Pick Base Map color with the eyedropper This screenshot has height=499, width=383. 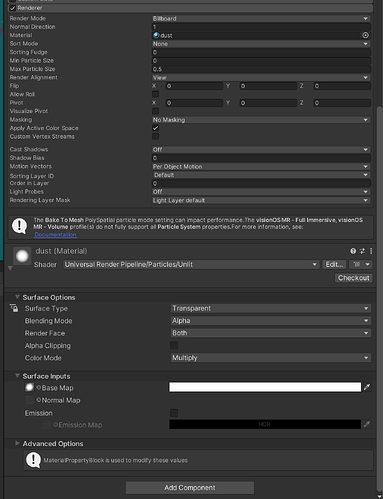coord(367,387)
